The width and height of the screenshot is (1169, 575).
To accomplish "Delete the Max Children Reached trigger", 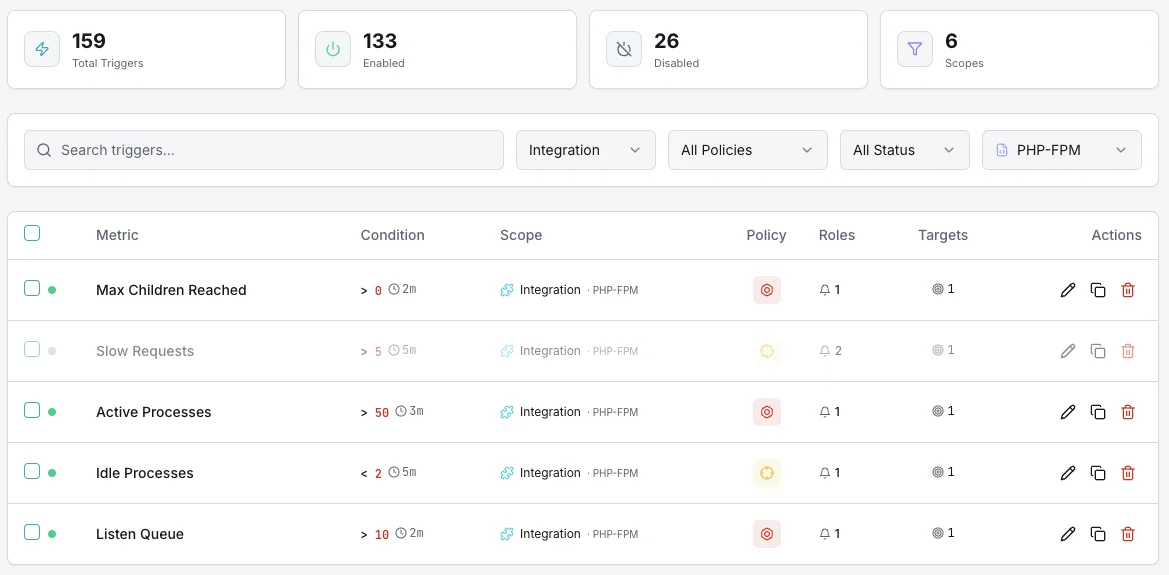I will click(1128, 290).
